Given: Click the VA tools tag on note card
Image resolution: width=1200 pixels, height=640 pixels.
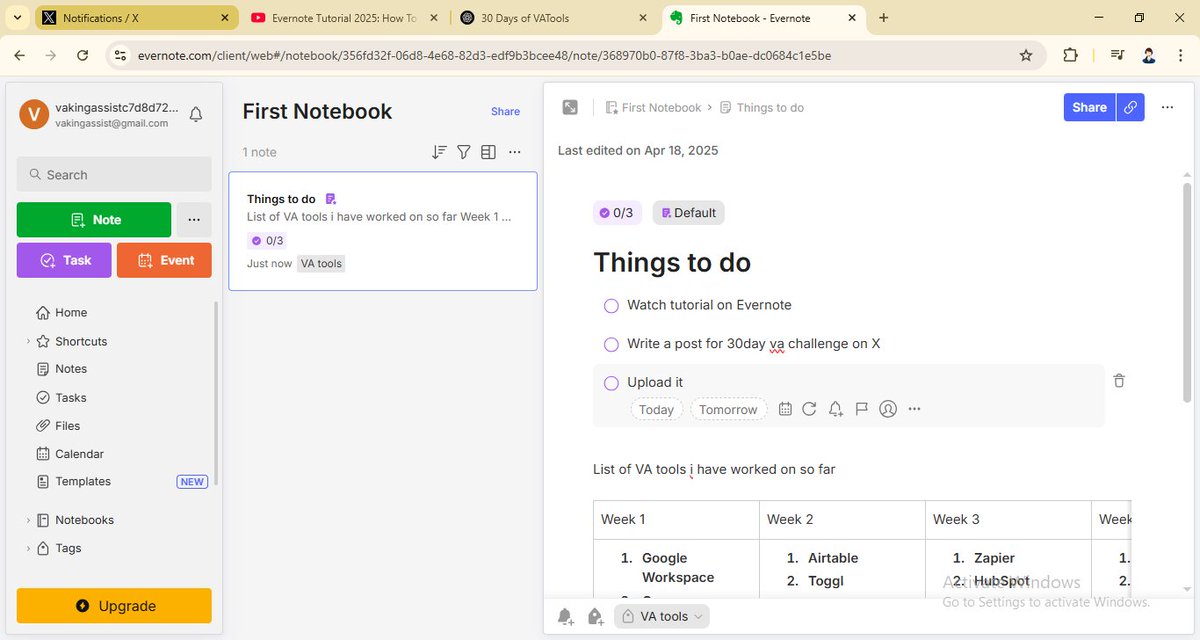Looking at the screenshot, I should [321, 263].
